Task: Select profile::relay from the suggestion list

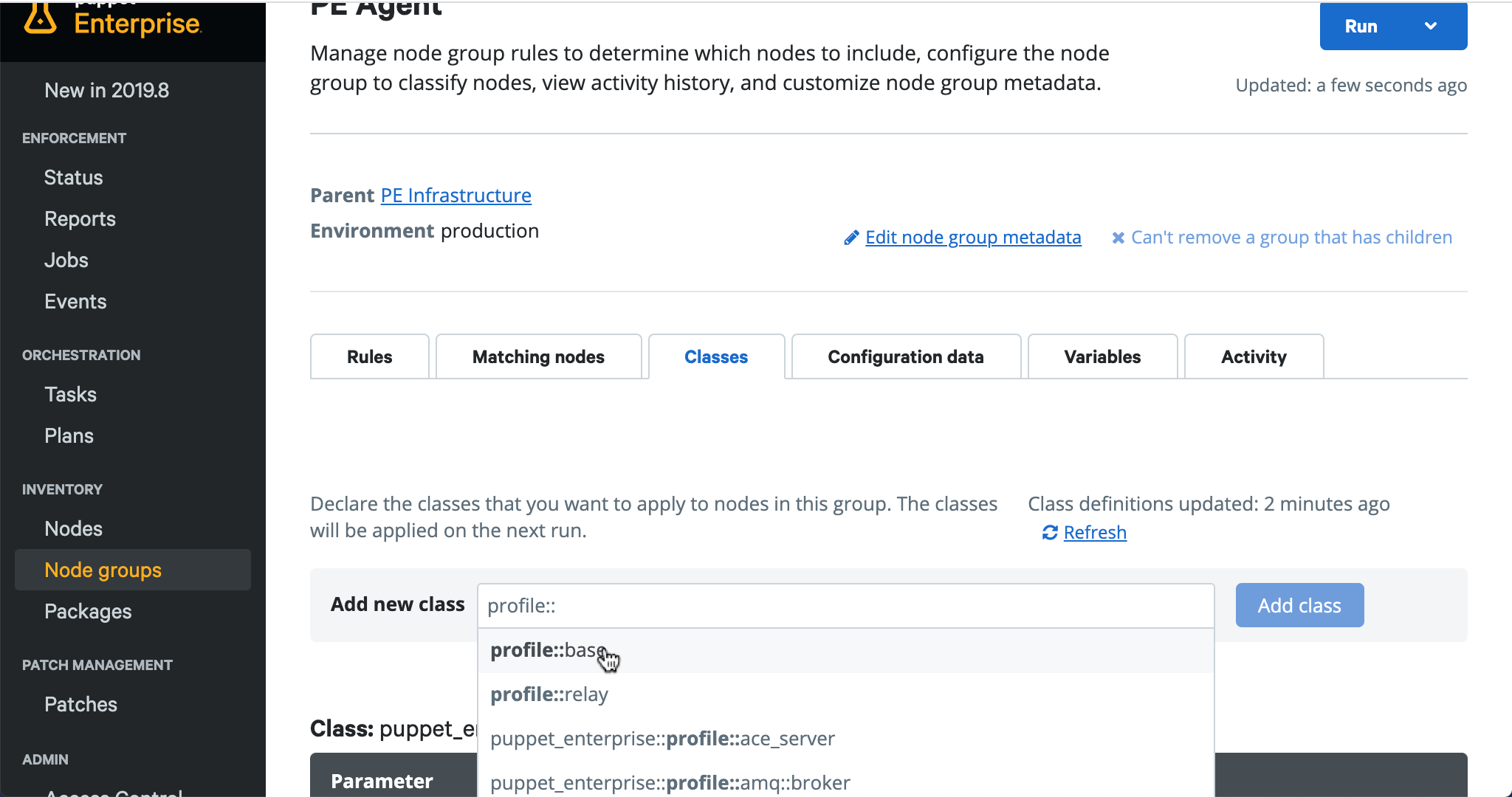Action: tap(549, 694)
